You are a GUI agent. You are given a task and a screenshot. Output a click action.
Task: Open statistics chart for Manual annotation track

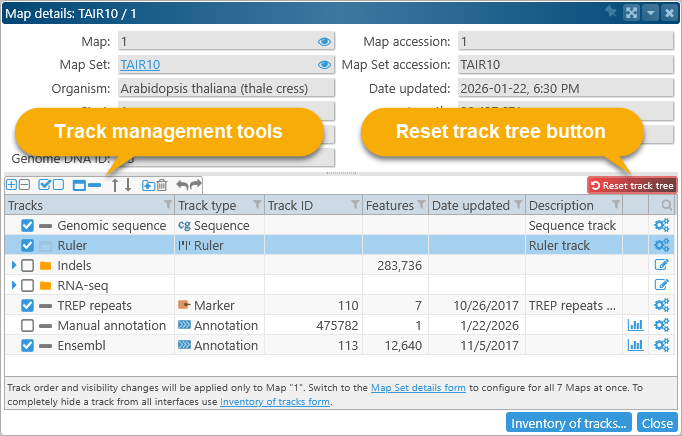pos(634,325)
